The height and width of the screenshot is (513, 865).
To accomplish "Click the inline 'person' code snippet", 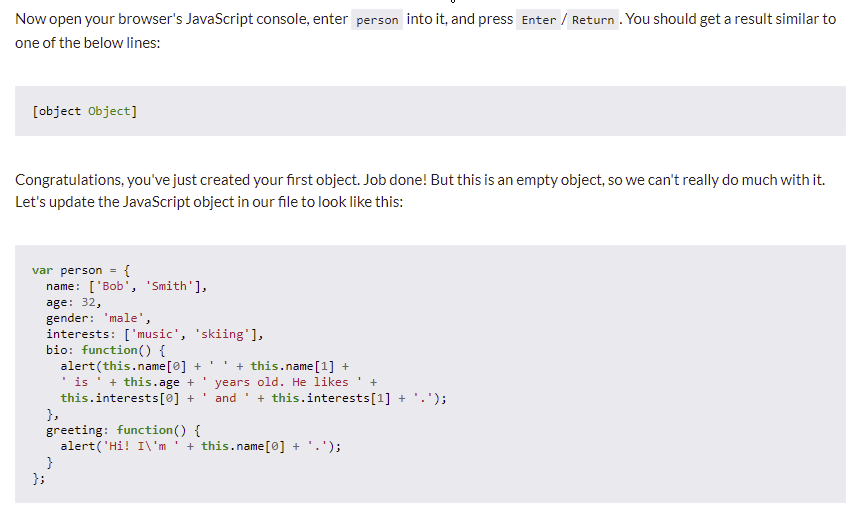I will pyautogui.click(x=377, y=20).
